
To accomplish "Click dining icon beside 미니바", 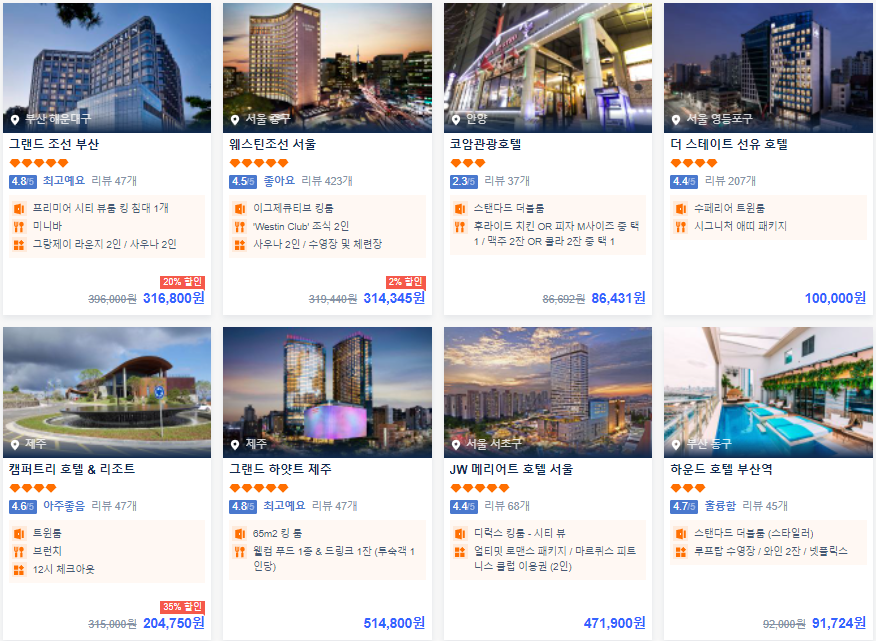I will [x=19, y=227].
